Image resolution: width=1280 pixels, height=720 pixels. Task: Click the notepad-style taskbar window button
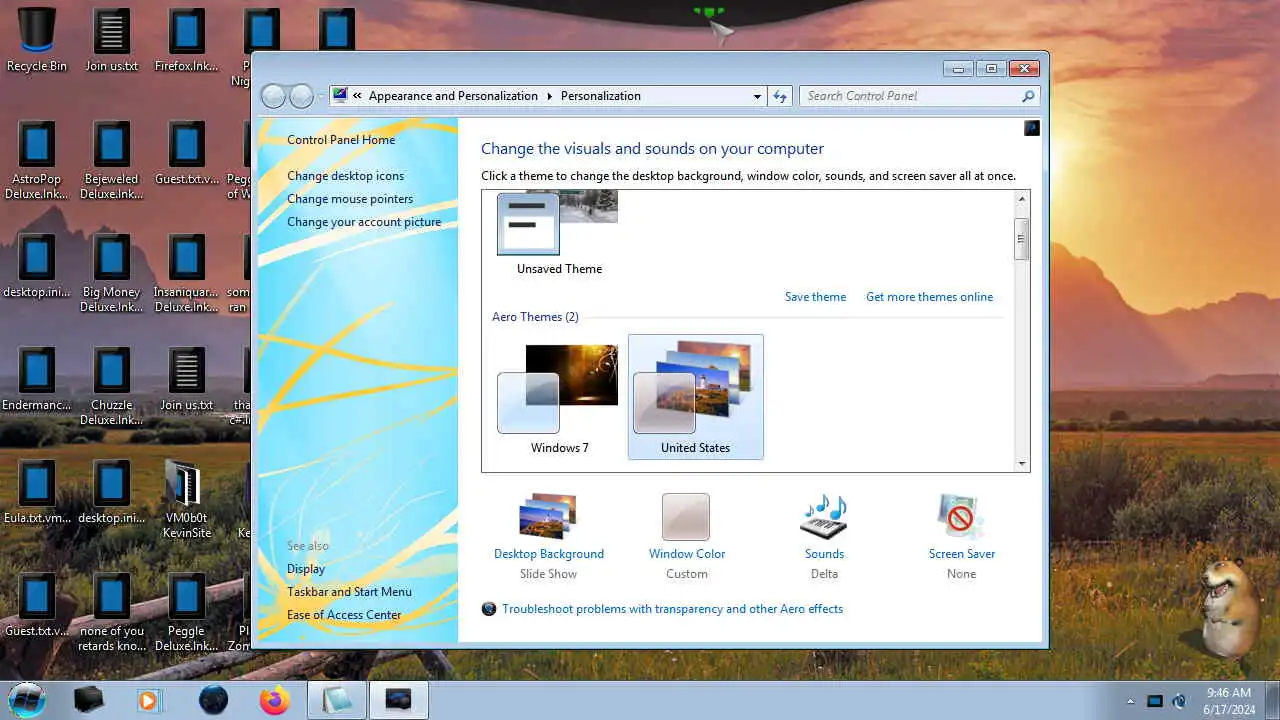pyautogui.click(x=337, y=700)
